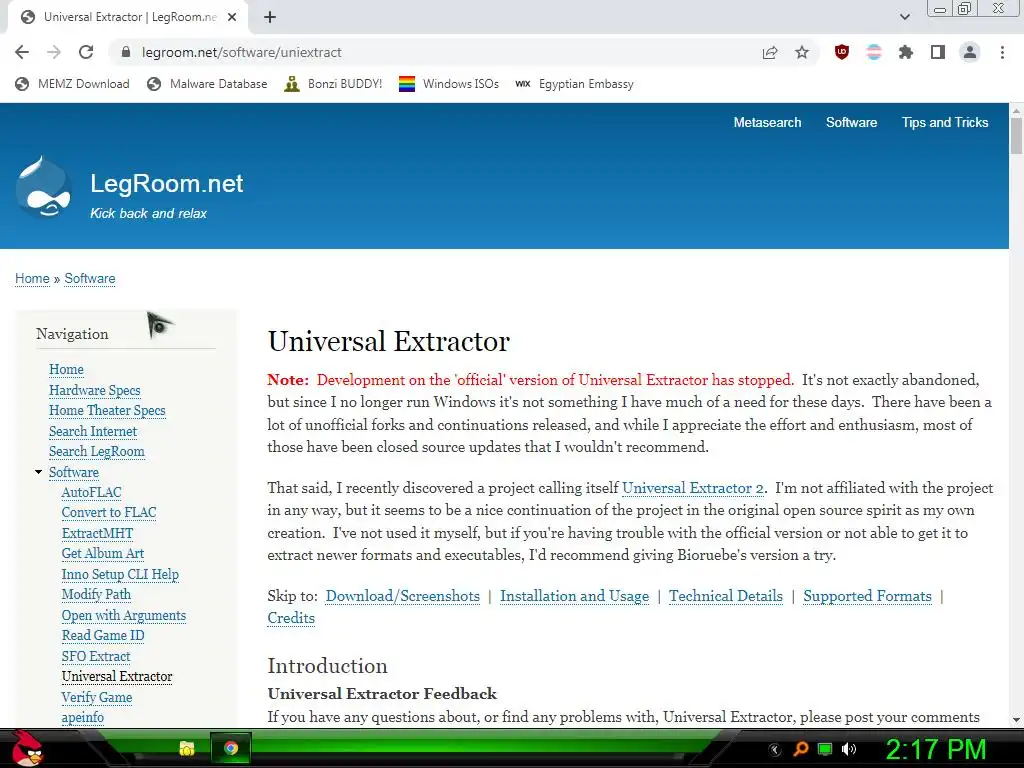Open the file explorer taskbar icon
This screenshot has width=1024, height=768.
[187, 748]
